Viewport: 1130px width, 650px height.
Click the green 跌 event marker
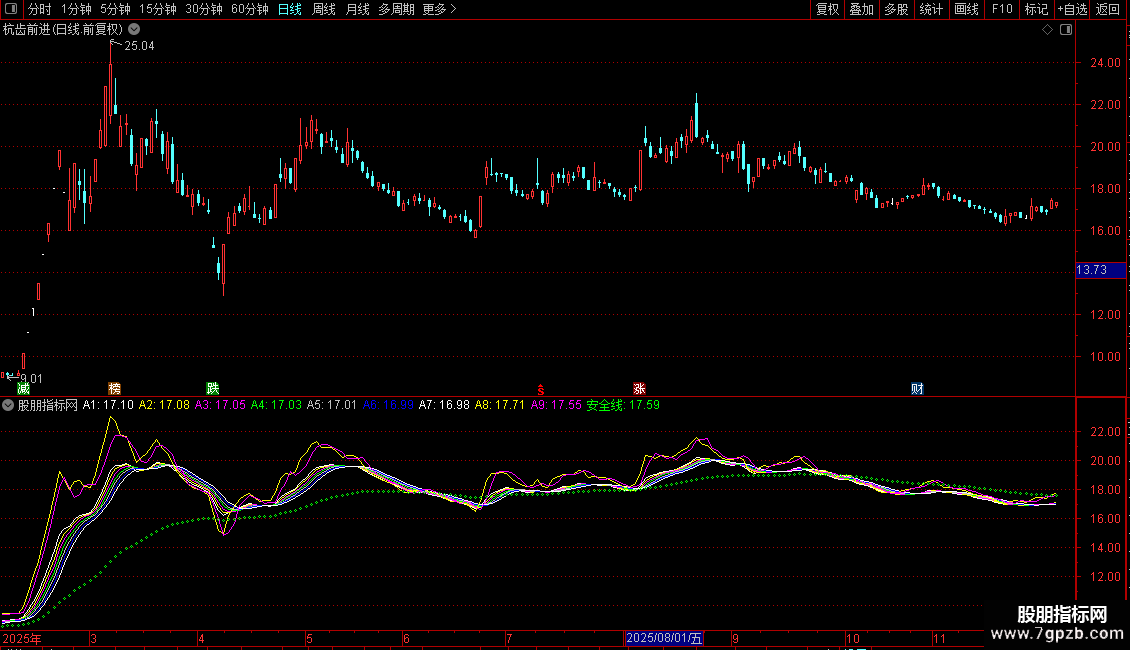(x=212, y=388)
